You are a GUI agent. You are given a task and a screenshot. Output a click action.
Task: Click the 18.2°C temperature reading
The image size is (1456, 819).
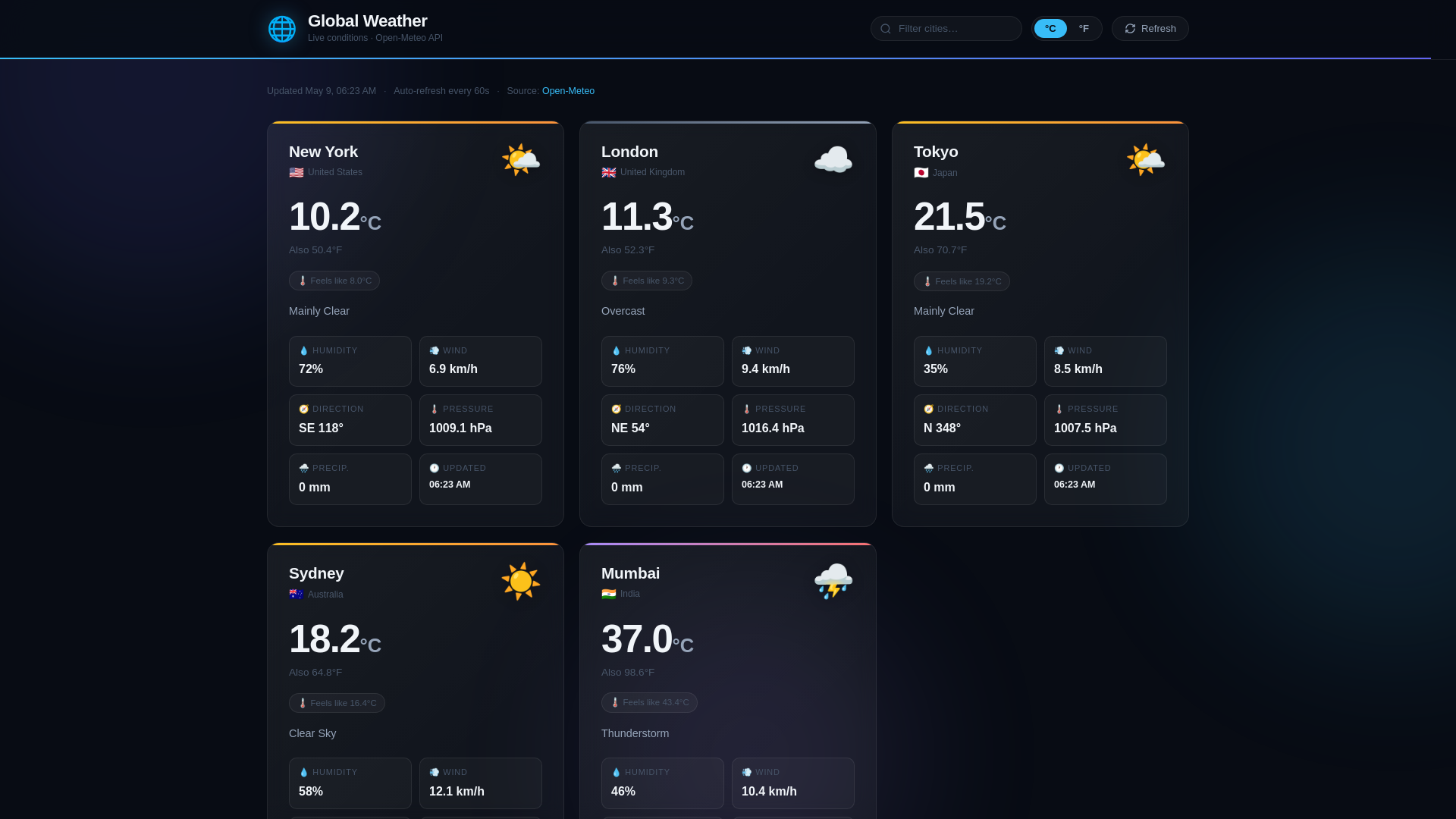pos(335,639)
